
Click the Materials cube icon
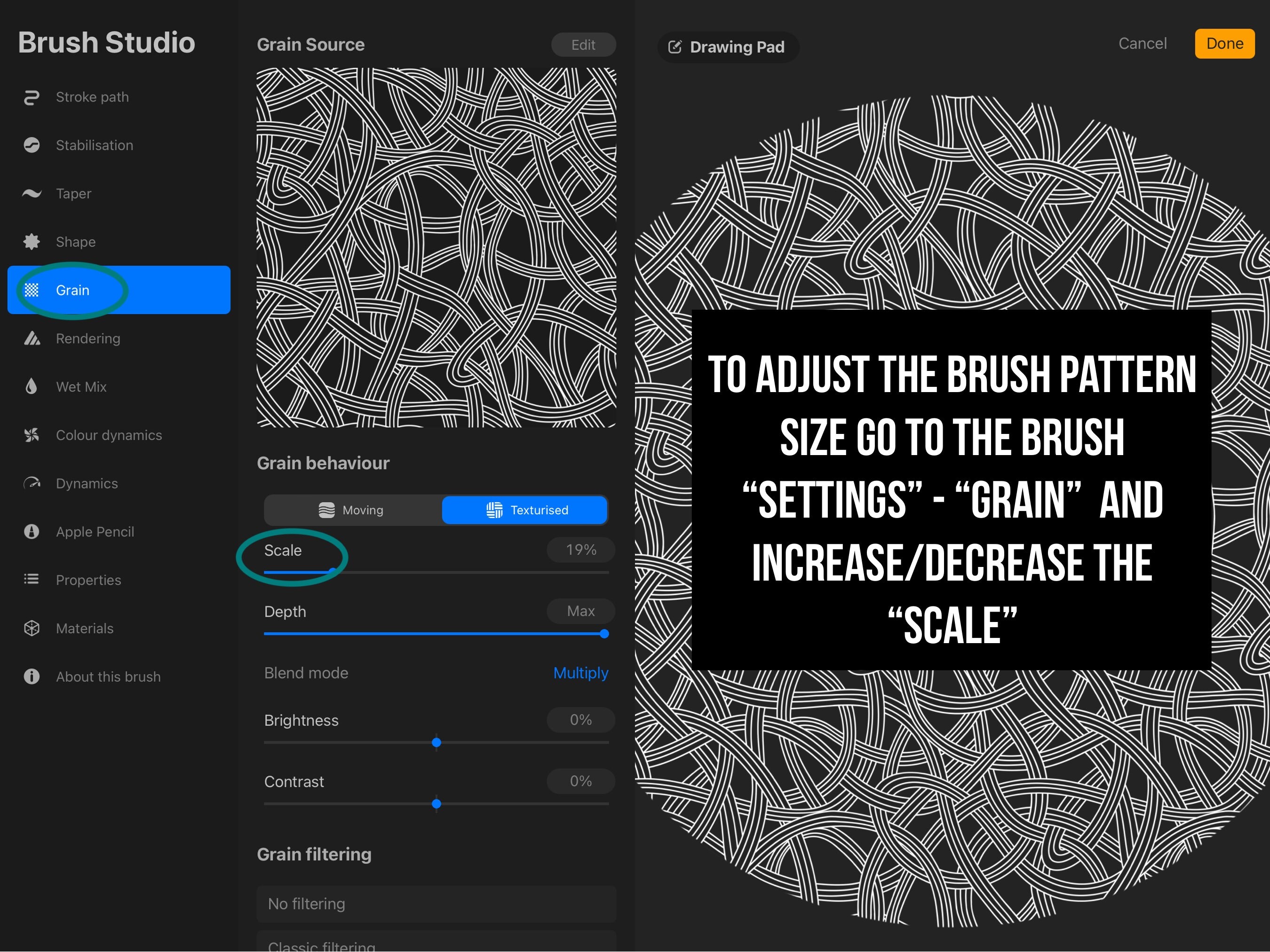point(32,628)
